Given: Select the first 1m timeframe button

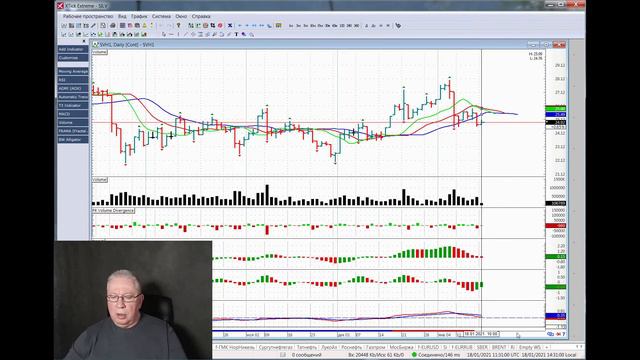Looking at the screenshot, I should pyautogui.click(x=291, y=25).
